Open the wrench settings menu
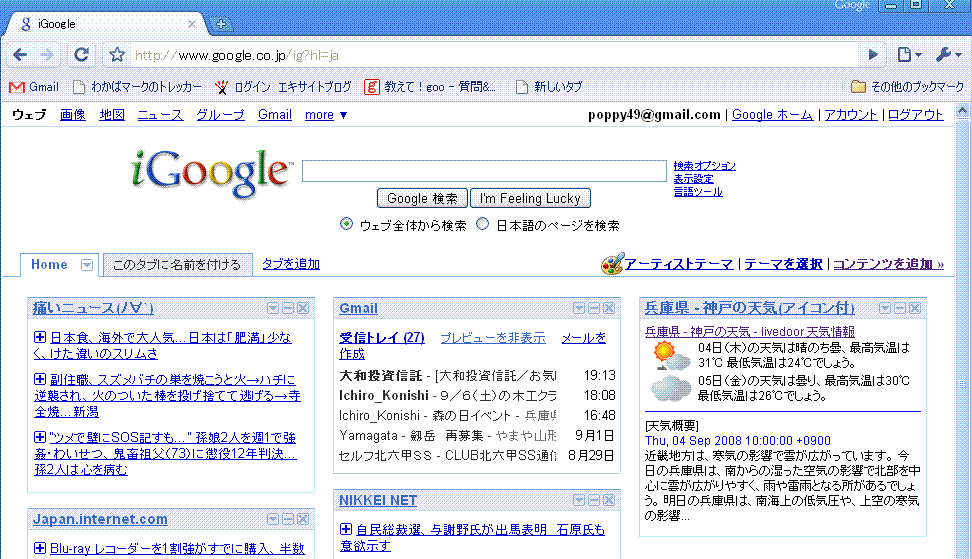 point(948,55)
